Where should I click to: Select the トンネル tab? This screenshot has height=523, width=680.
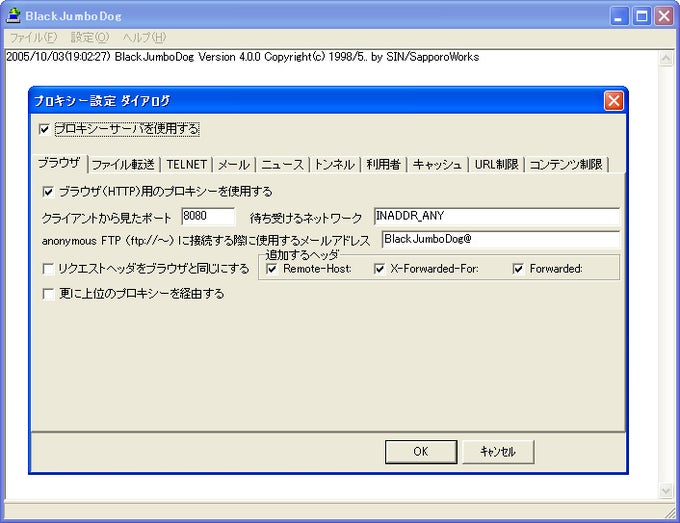pos(334,165)
